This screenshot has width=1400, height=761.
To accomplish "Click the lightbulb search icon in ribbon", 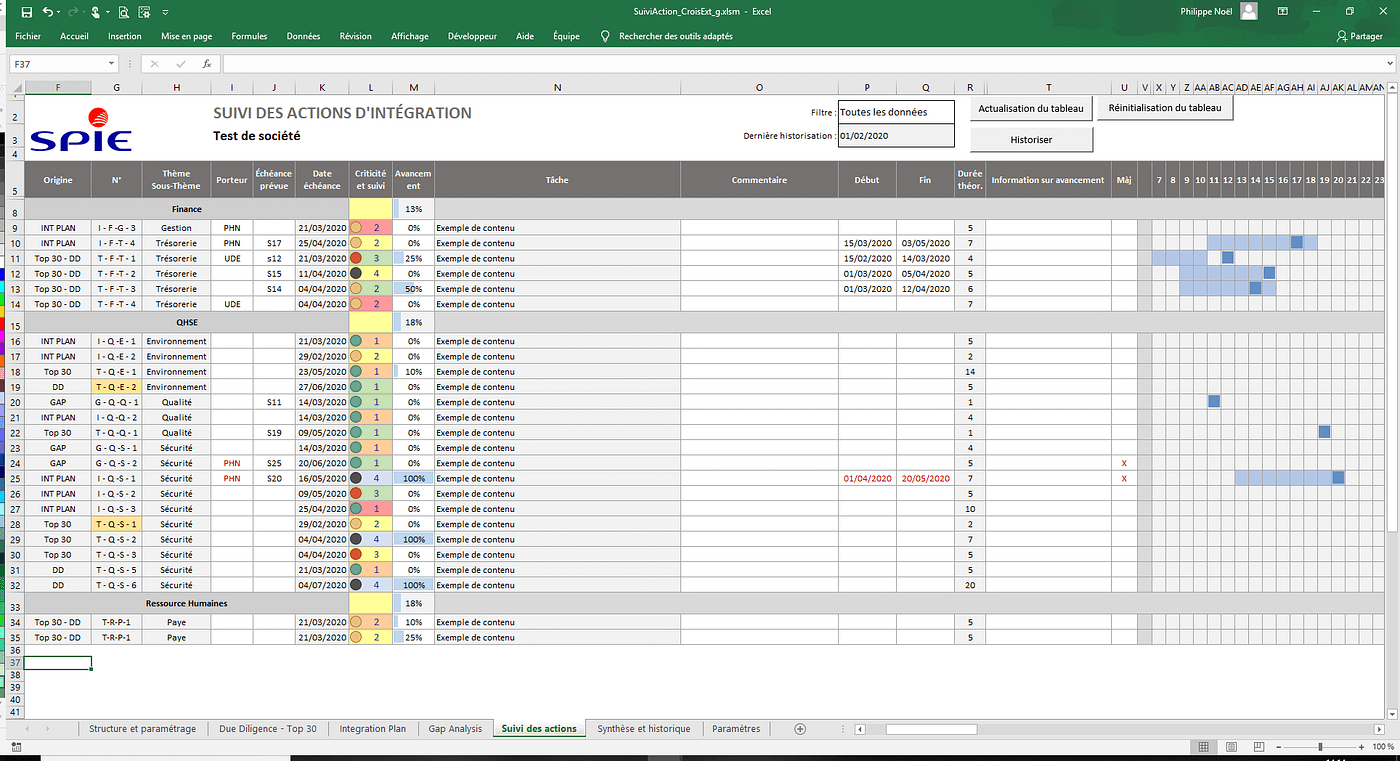I will tap(605, 36).
